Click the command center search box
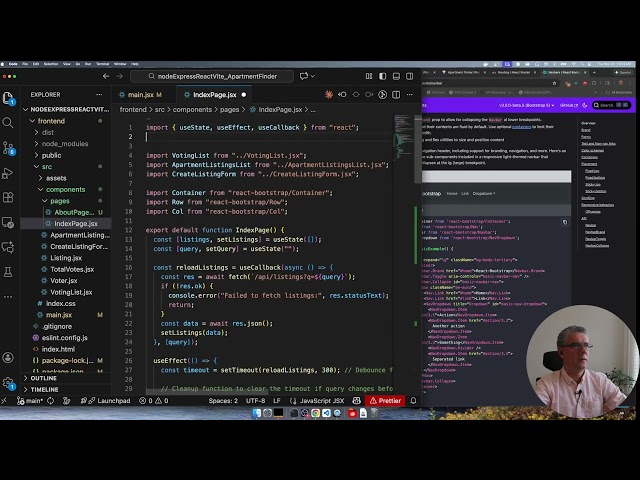The width and height of the screenshot is (640, 480). [212, 76]
